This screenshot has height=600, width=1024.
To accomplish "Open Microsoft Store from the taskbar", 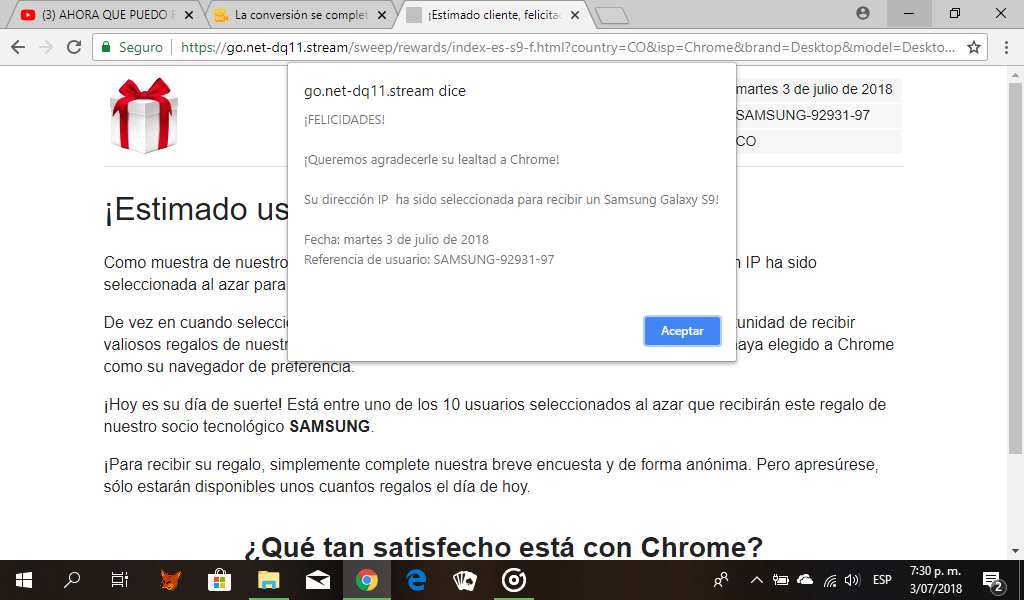I will [x=219, y=580].
